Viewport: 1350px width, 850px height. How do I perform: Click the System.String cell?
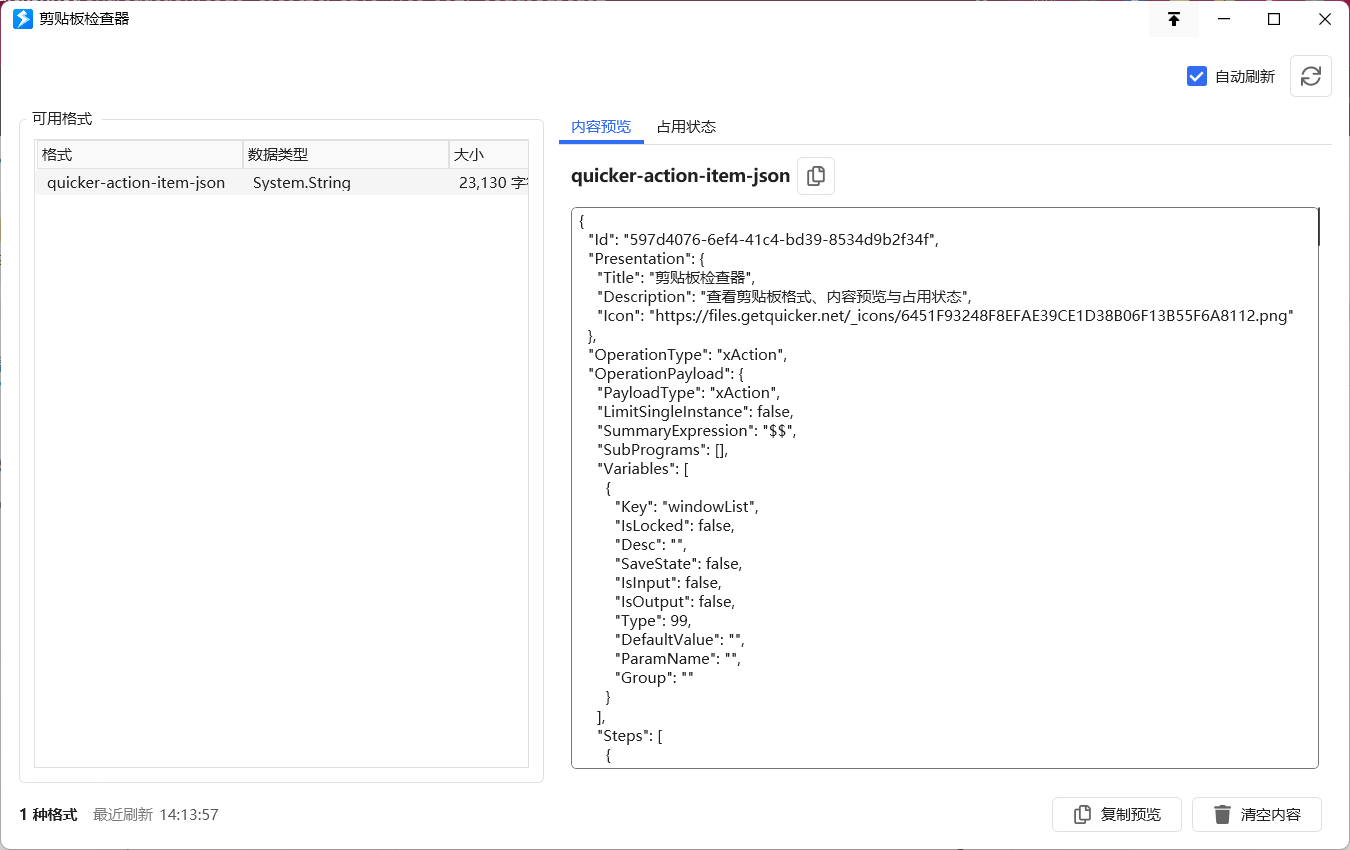click(302, 183)
